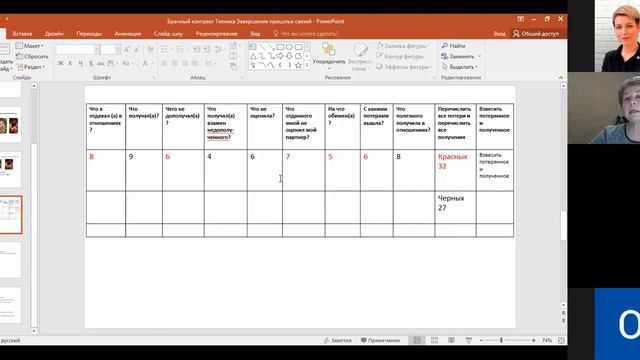The height and width of the screenshot is (360, 640).
Task: Open the Раздел section dropdown
Action: 31,67
